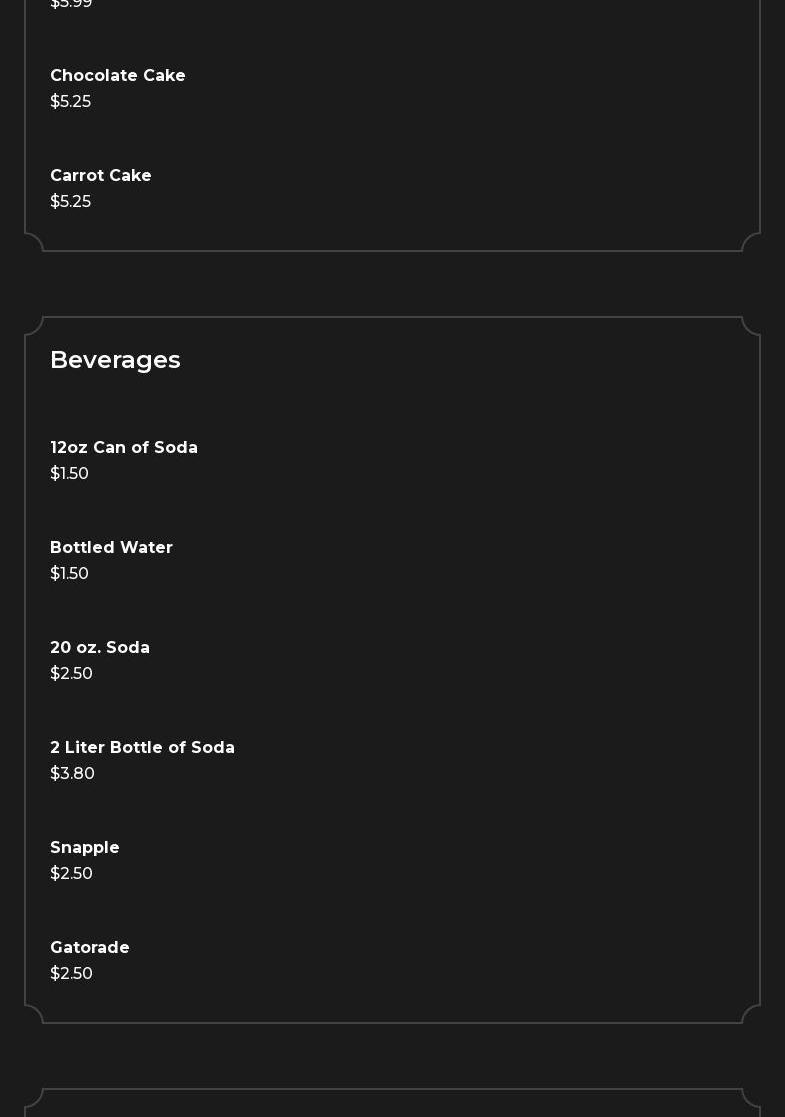The image size is (785, 1117).
Task: Click the Bottled Water $1.50 price
Action: [x=69, y=574]
